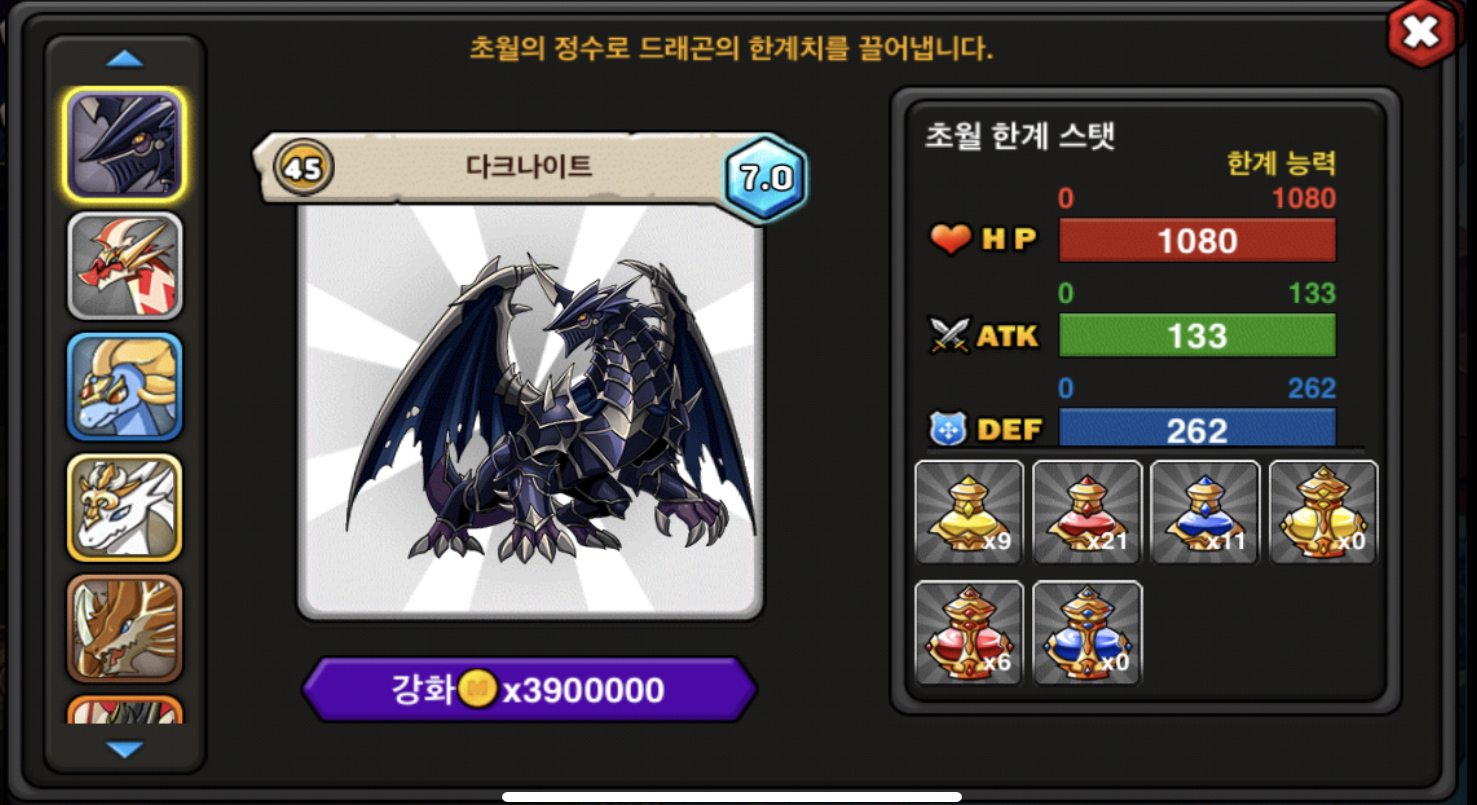The height and width of the screenshot is (805, 1477).
Task: Select the large red essence potion x6
Action: [969, 633]
